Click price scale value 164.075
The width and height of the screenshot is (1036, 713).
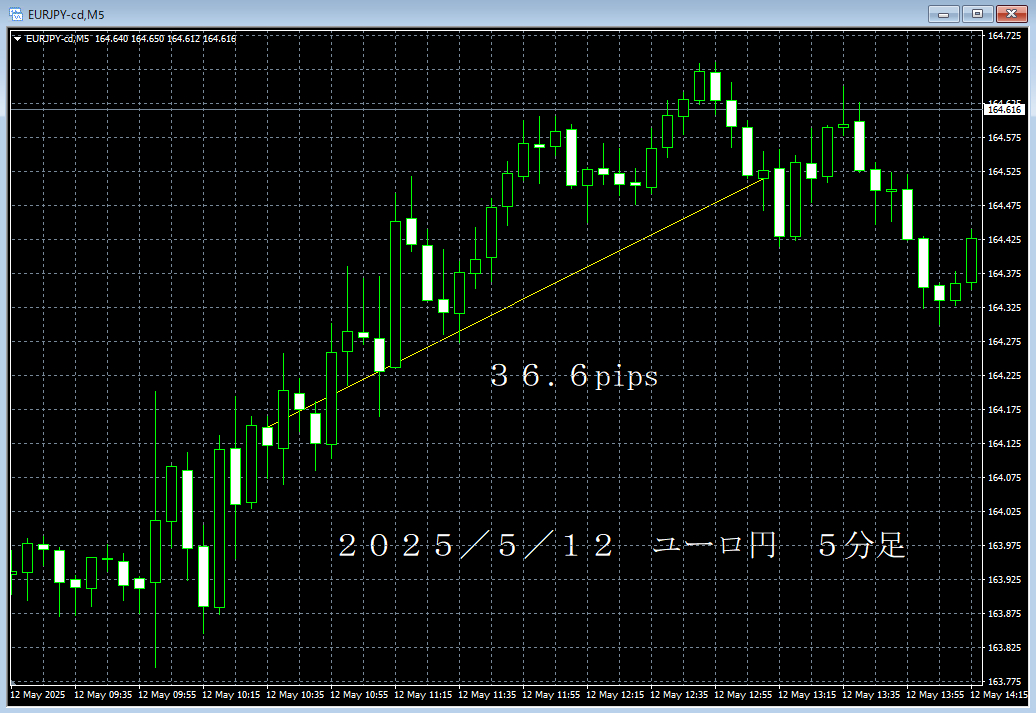(x=1004, y=478)
